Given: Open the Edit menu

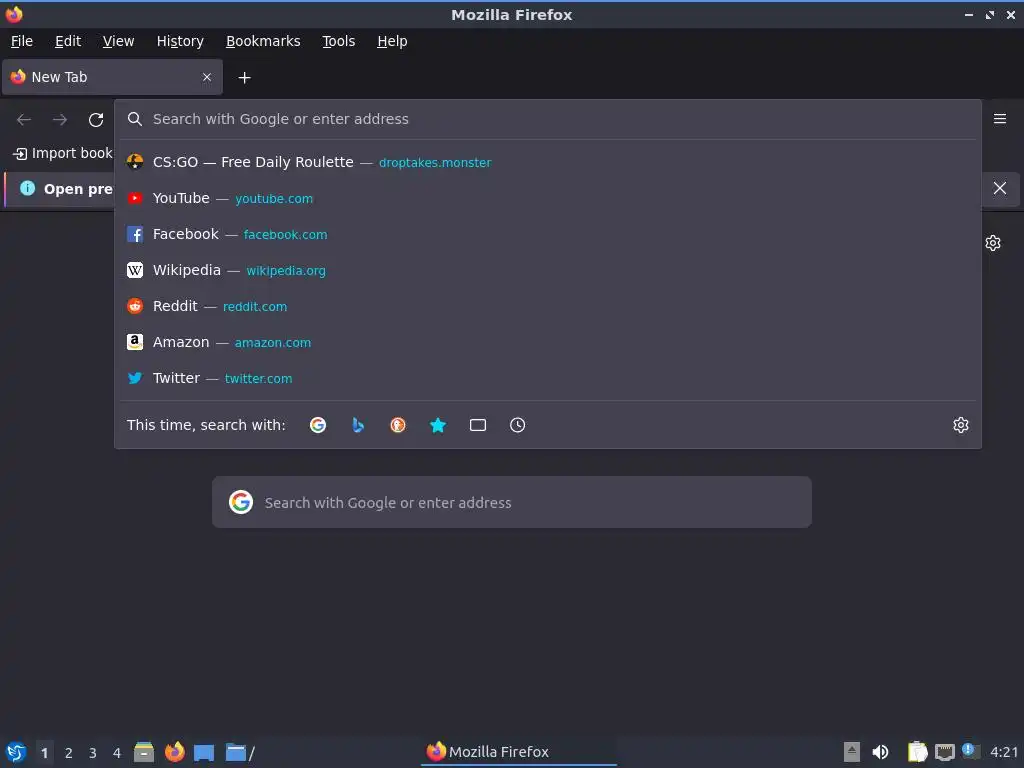Looking at the screenshot, I should [68, 41].
